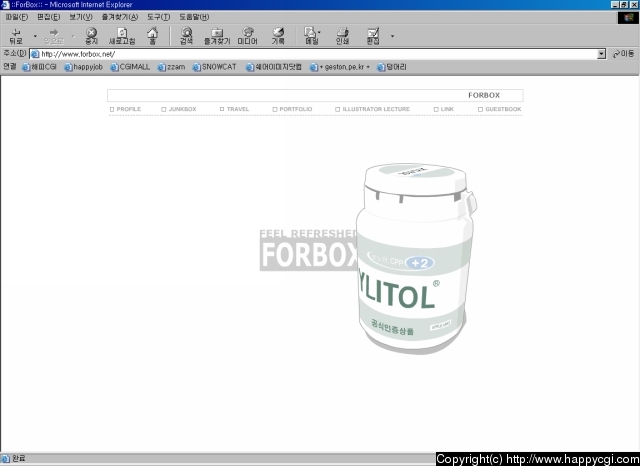Screen dimensions: 640x466
Task: Open the Media toolbar icon
Action: click(248, 36)
